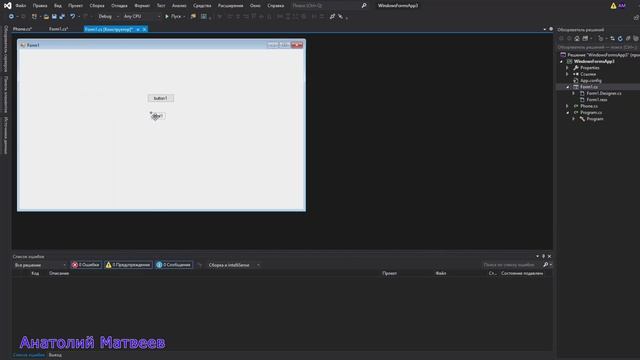The width and height of the screenshot is (640, 360).
Task: Toggle the 0 Ошибки errors filter
Action: (x=86, y=265)
